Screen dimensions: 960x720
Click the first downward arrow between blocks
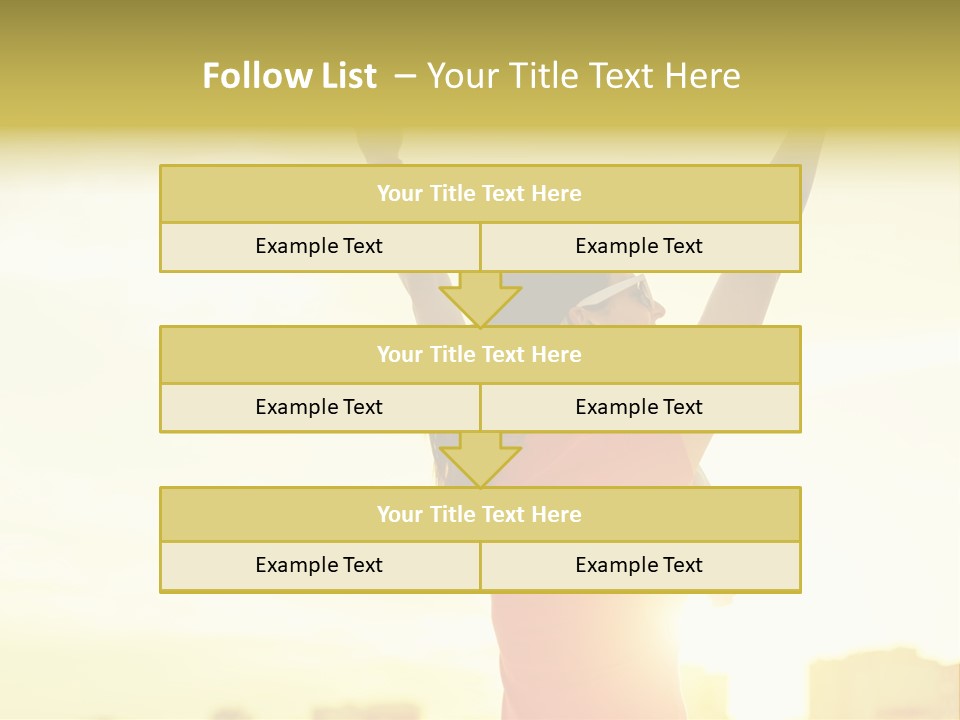tap(480, 299)
